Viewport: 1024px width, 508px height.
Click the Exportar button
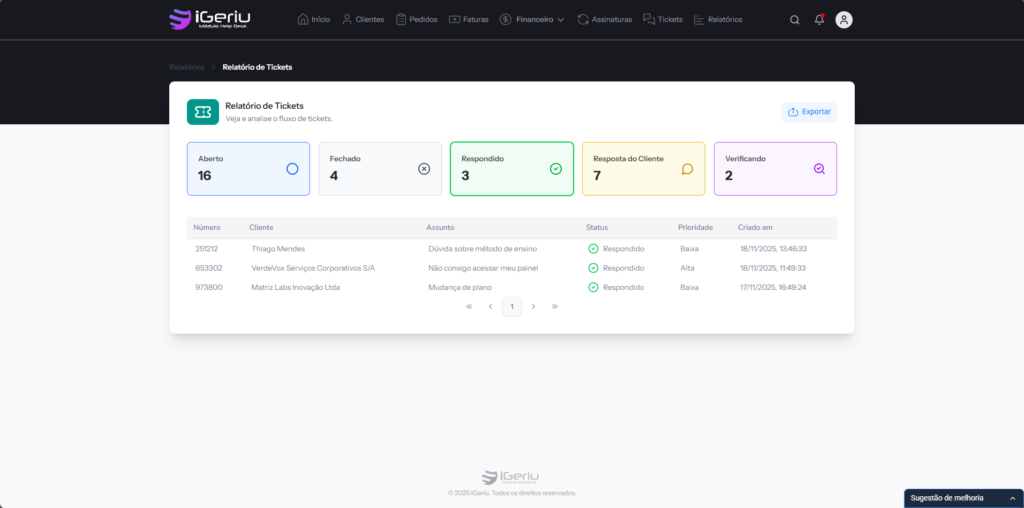[x=809, y=112]
